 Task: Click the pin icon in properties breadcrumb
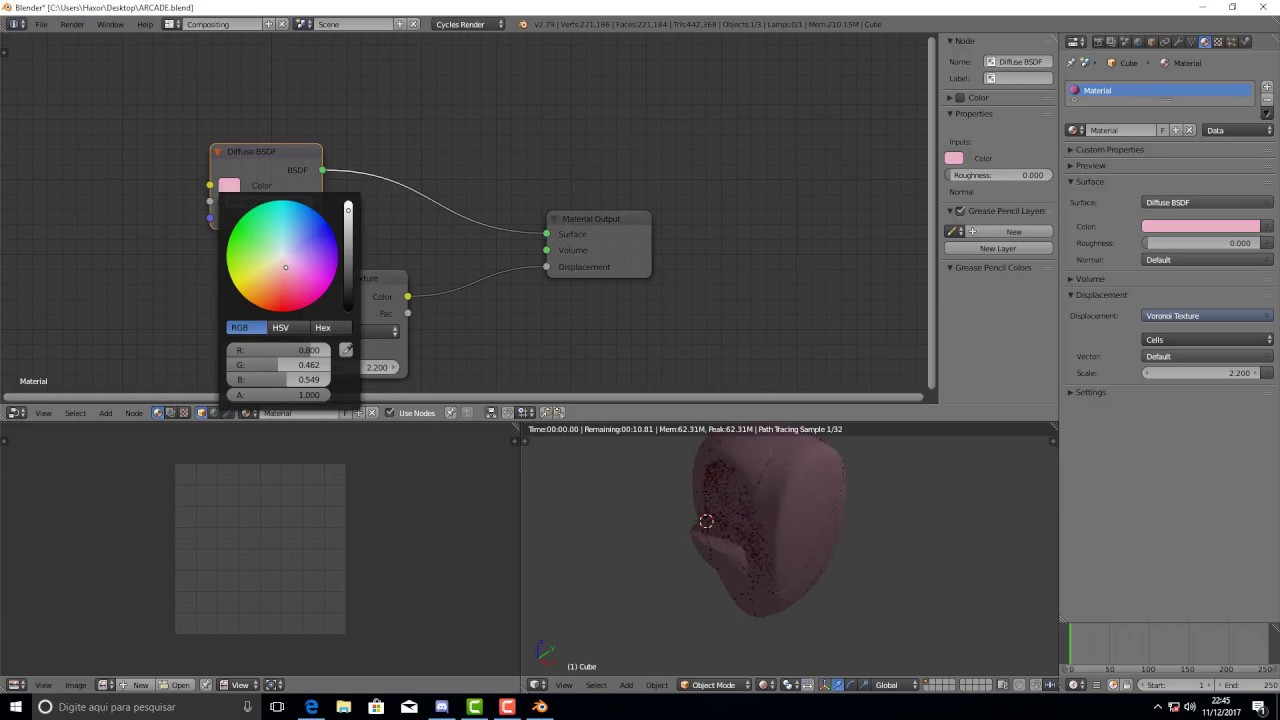(x=1071, y=63)
